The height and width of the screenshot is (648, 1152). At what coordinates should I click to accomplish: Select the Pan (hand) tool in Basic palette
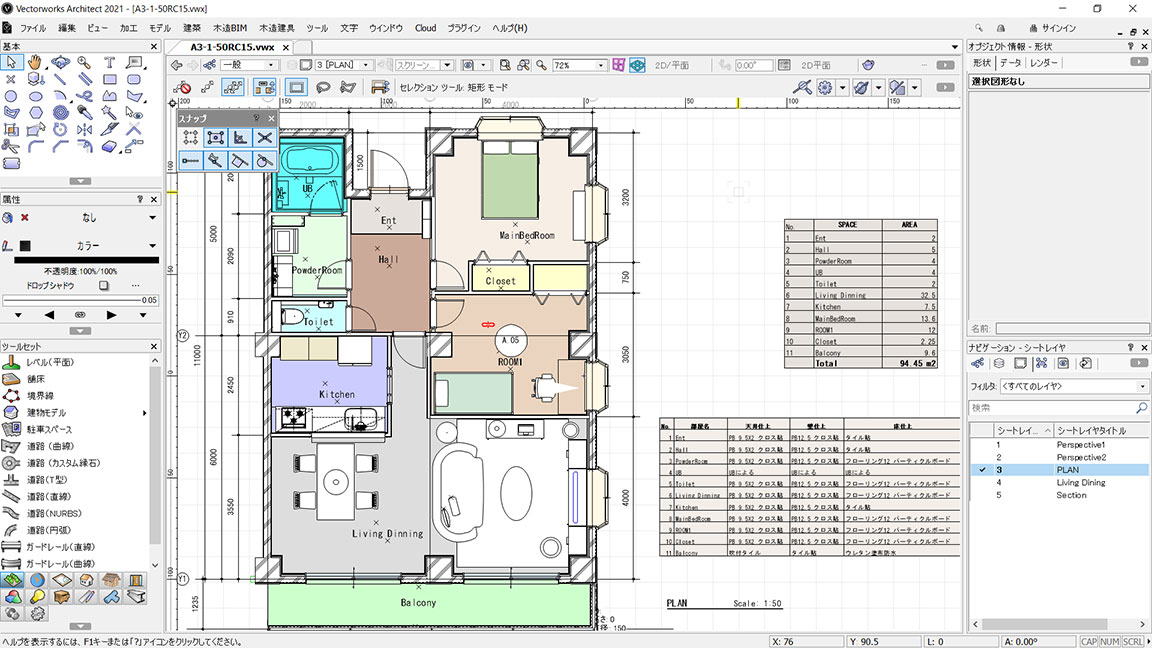point(33,62)
